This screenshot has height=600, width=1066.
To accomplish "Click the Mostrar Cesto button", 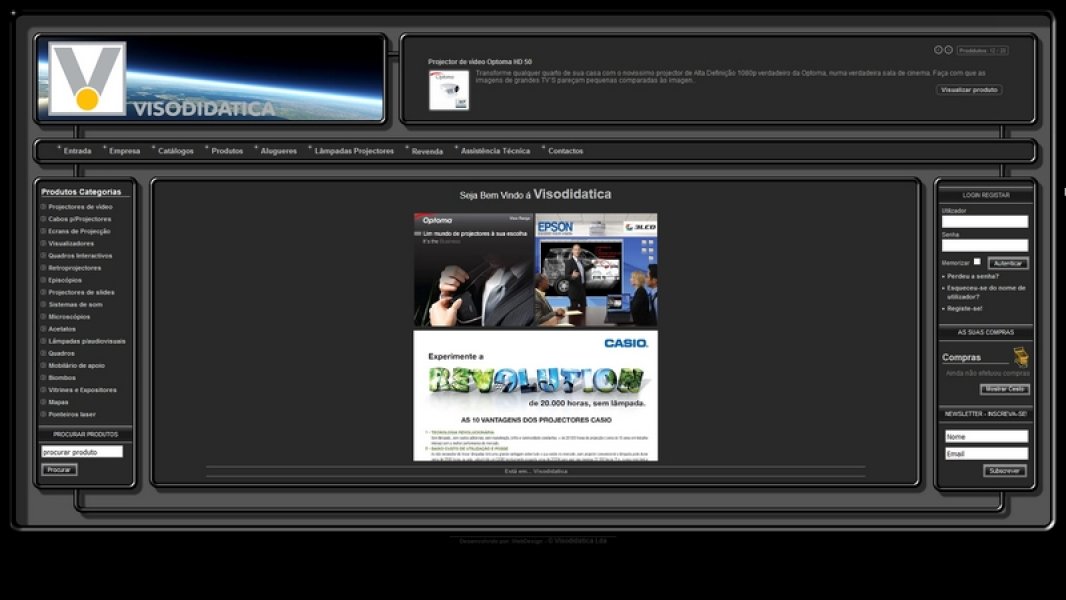I will pyautogui.click(x=1005, y=389).
